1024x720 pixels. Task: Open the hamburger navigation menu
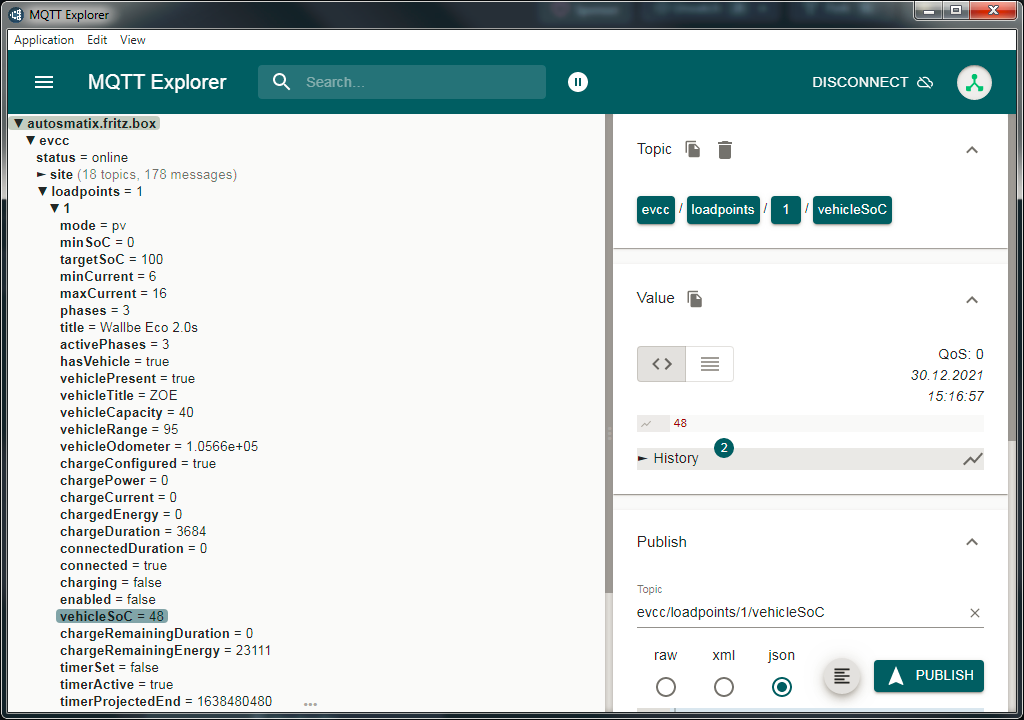coord(44,82)
